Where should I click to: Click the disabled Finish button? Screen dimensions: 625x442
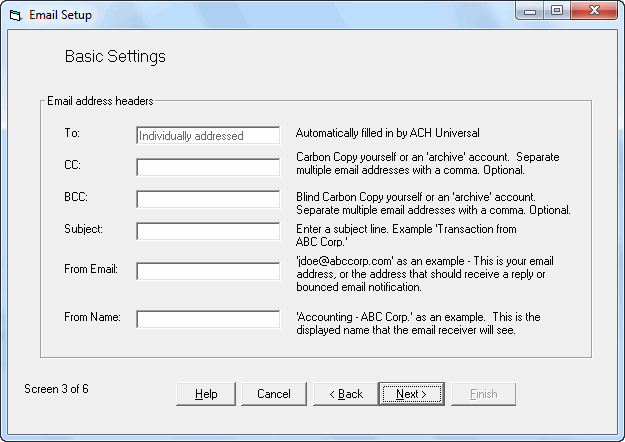(483, 394)
